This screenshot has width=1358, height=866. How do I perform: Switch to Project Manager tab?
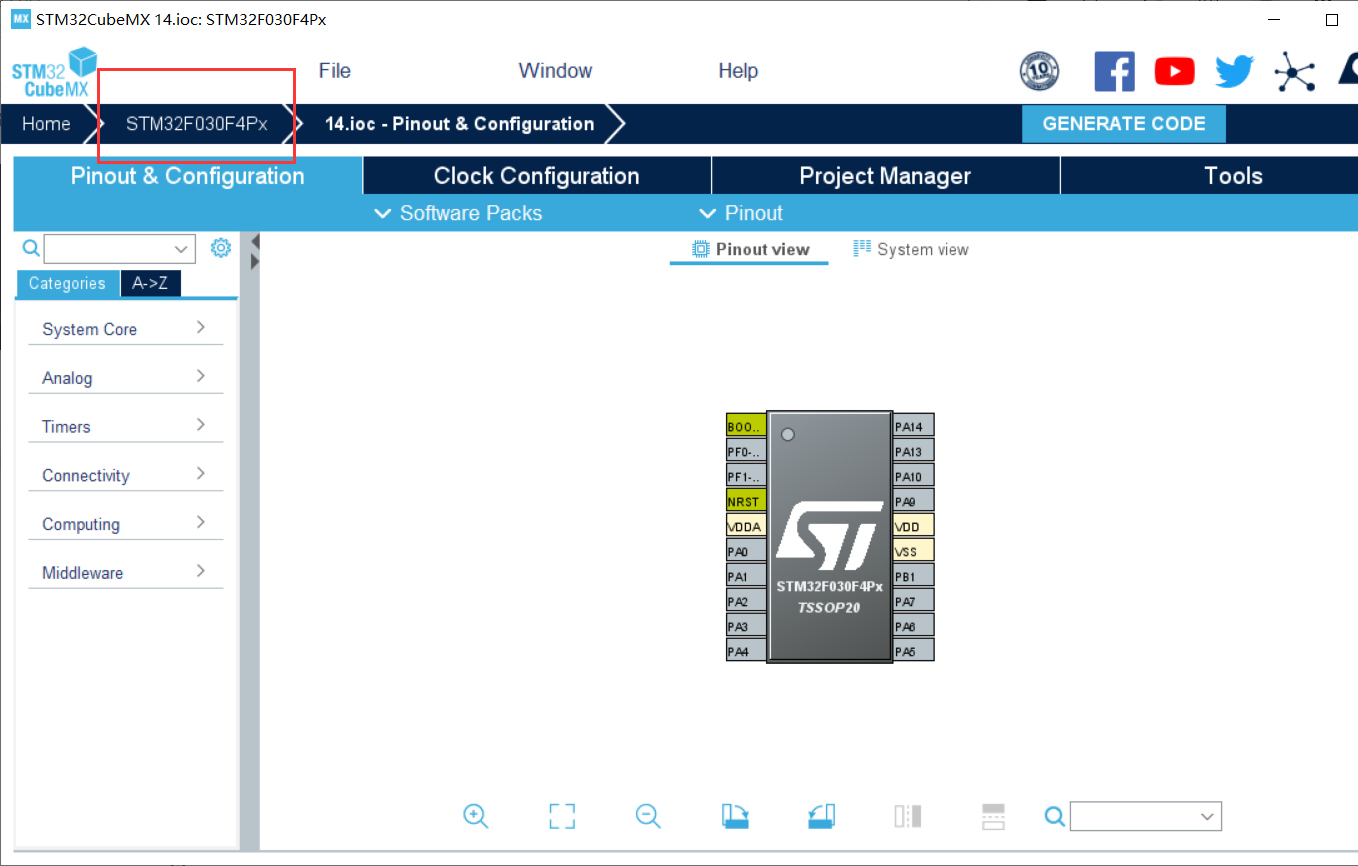pos(886,176)
